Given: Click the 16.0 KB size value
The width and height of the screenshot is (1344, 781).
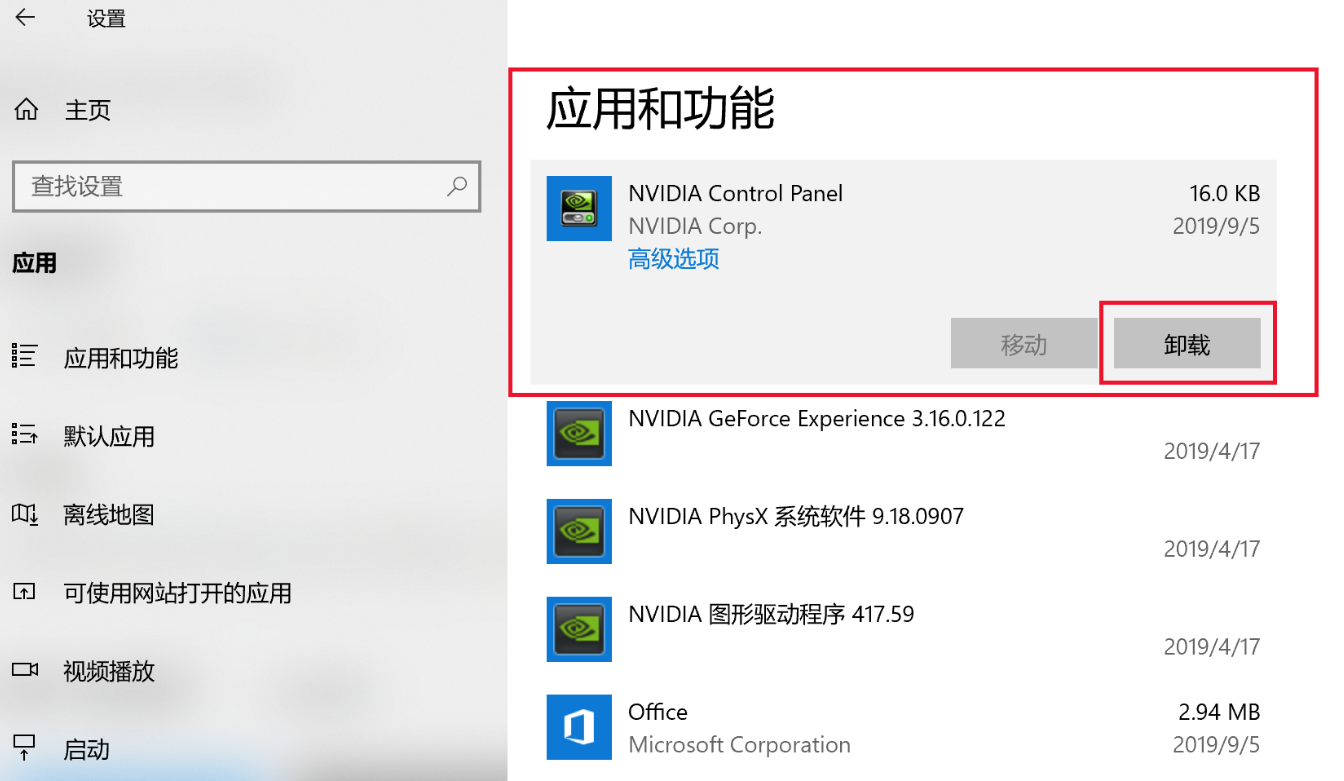Looking at the screenshot, I should tap(1225, 193).
